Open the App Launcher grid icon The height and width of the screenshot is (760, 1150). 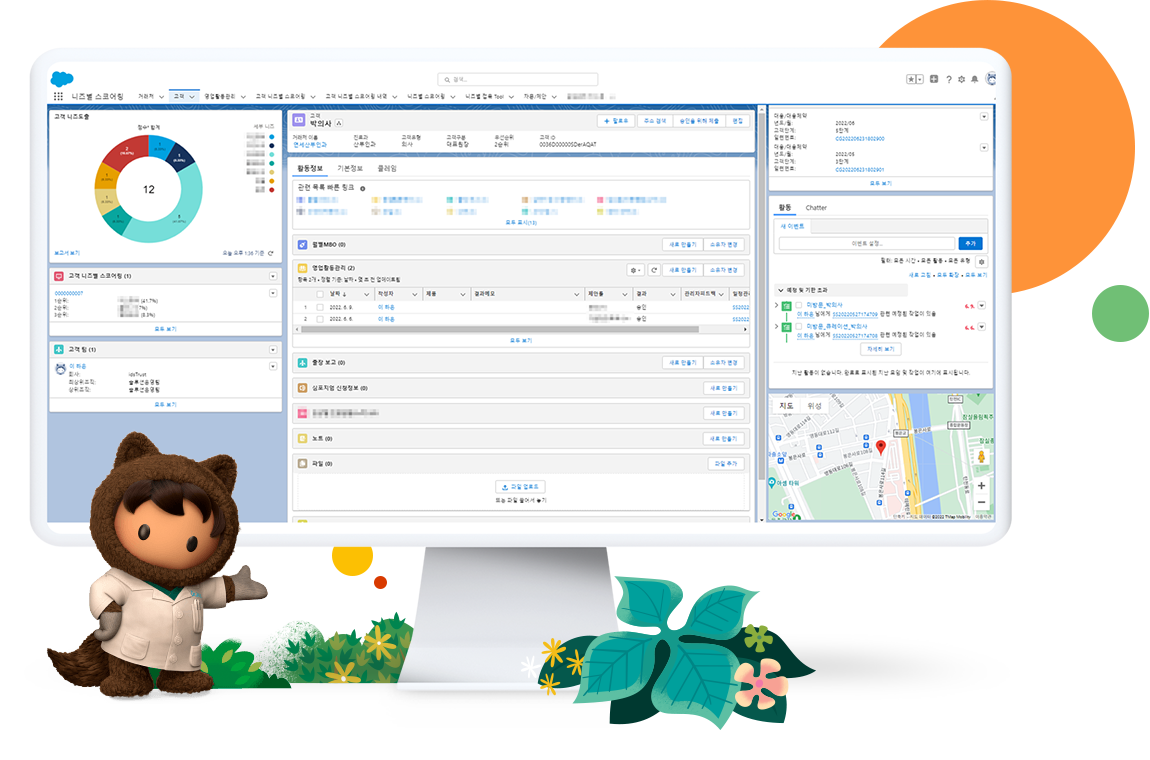click(58, 96)
